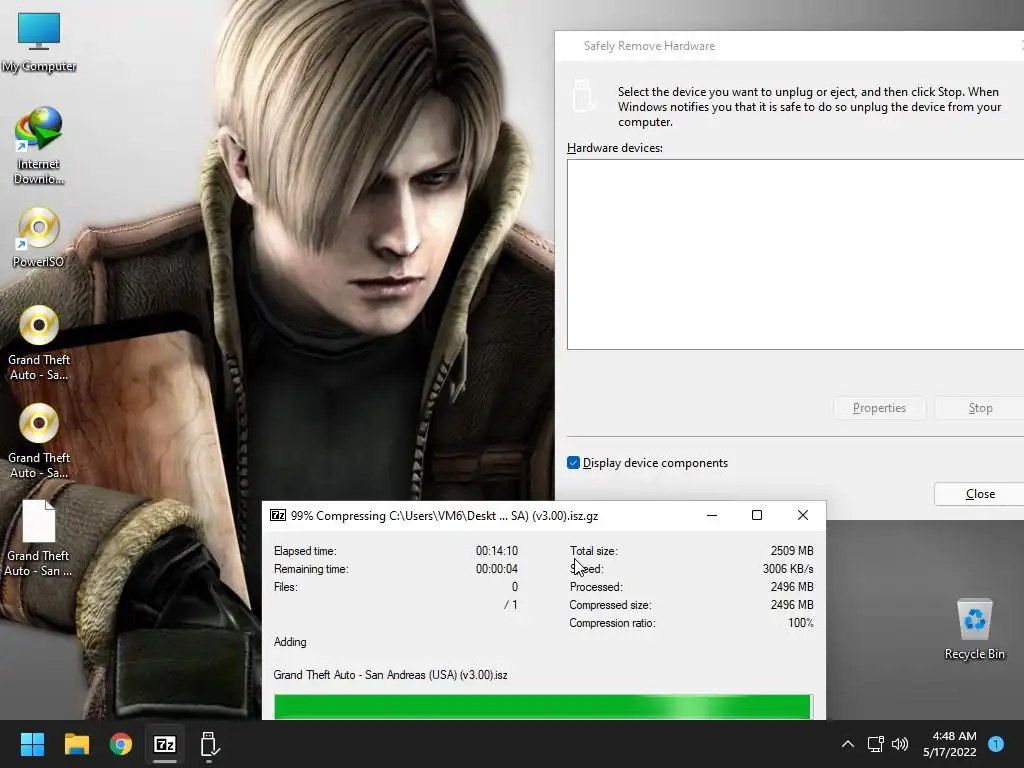
Task: Click Elapsed time value 00:14:10
Action: [x=496, y=551]
